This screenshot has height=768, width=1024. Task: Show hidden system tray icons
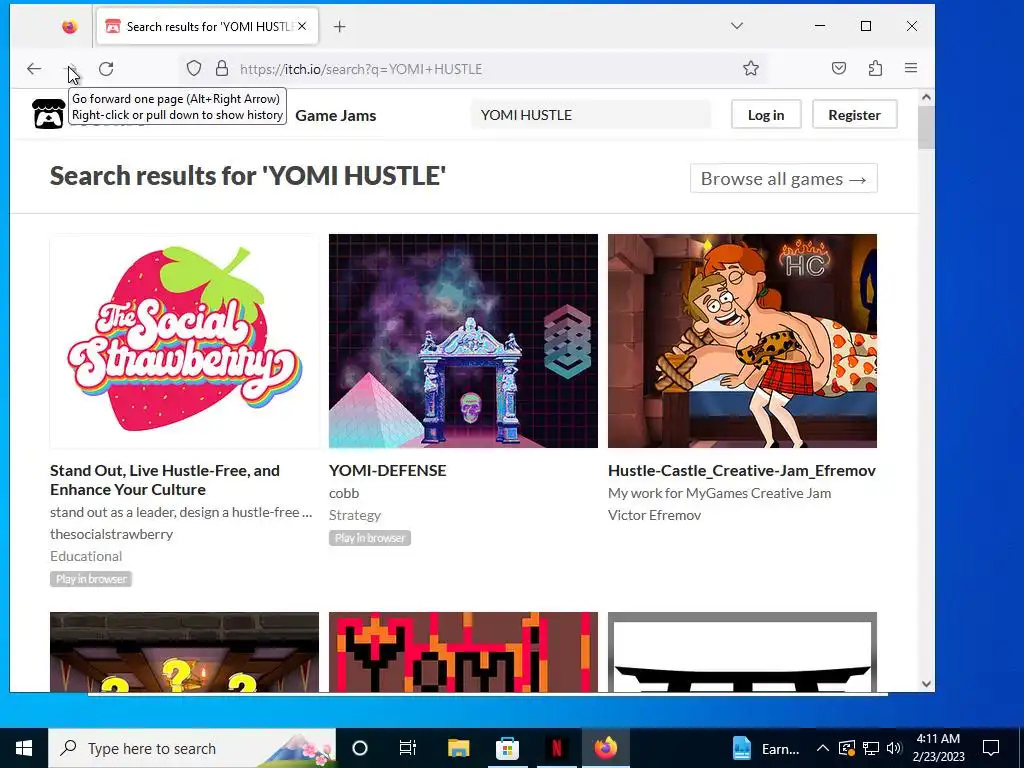pyautogui.click(x=823, y=748)
